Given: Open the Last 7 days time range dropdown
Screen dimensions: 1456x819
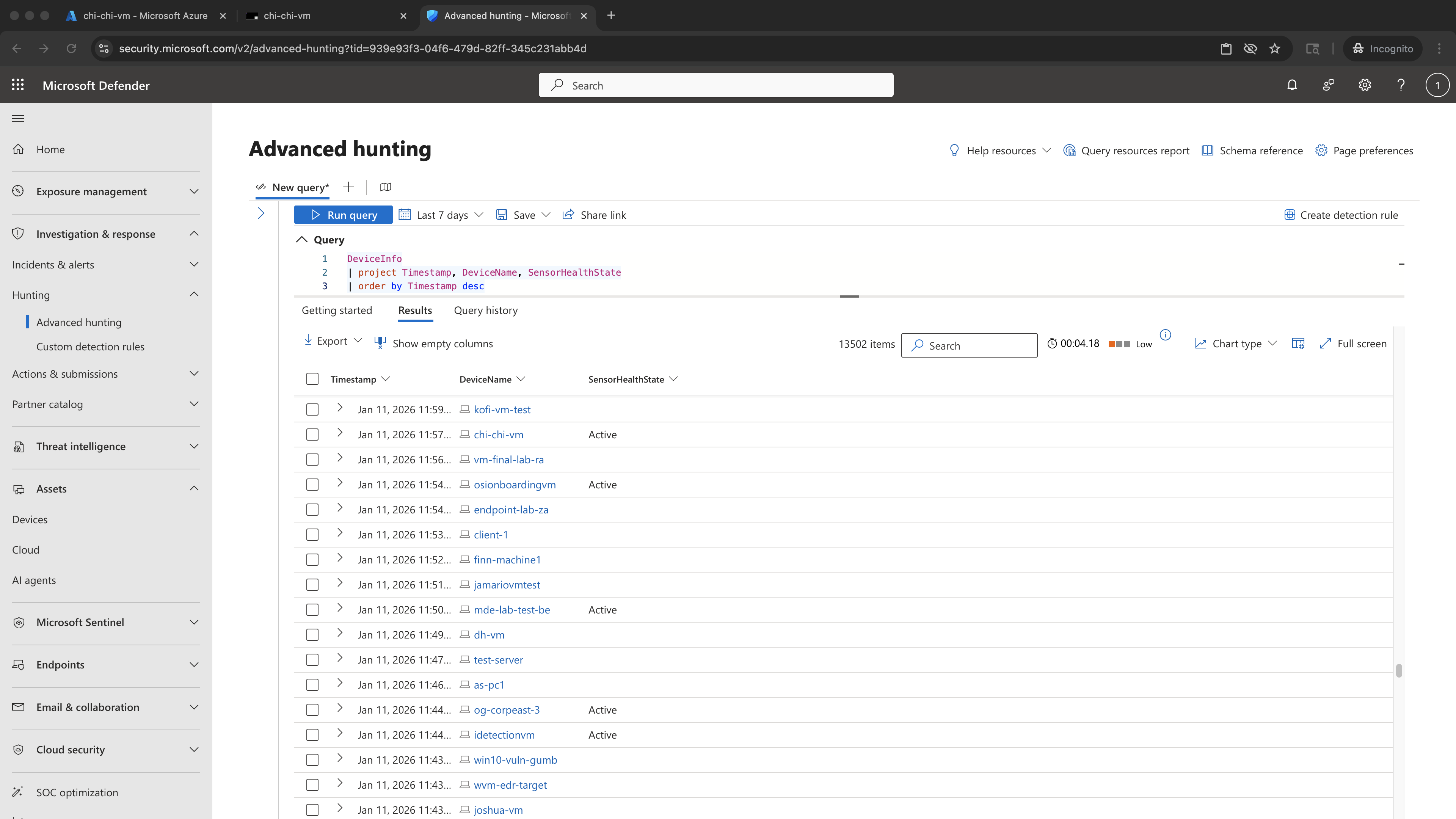Looking at the screenshot, I should point(441,215).
